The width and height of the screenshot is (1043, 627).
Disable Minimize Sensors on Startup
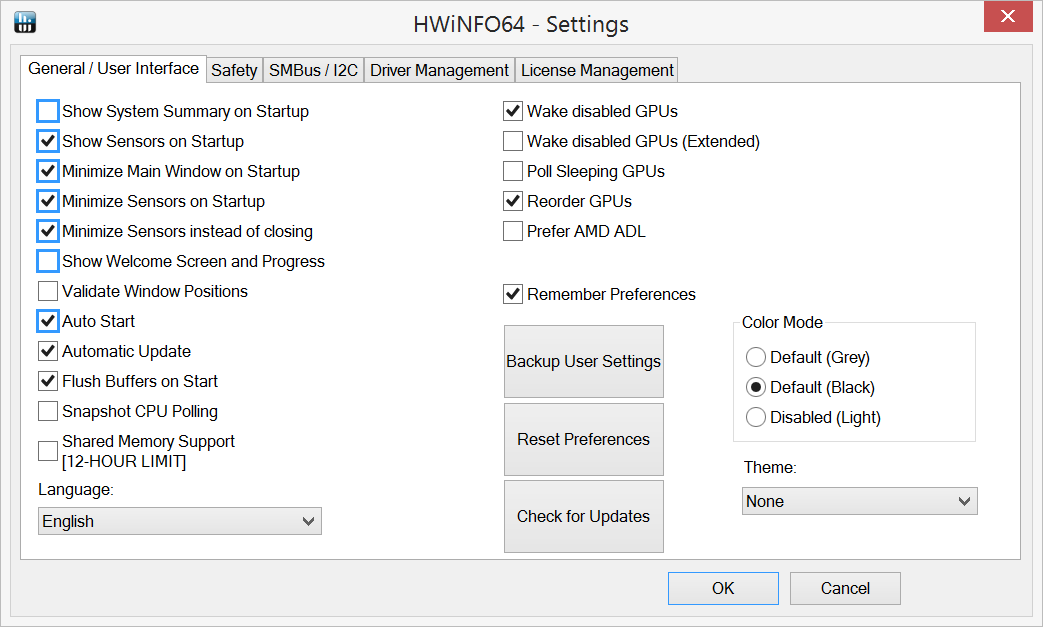(48, 201)
